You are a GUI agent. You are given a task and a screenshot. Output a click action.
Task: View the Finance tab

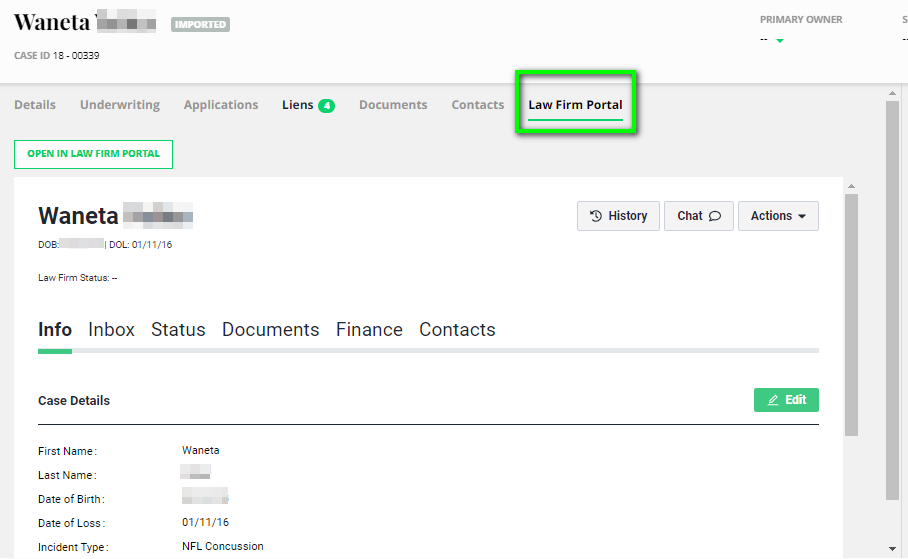tap(369, 330)
